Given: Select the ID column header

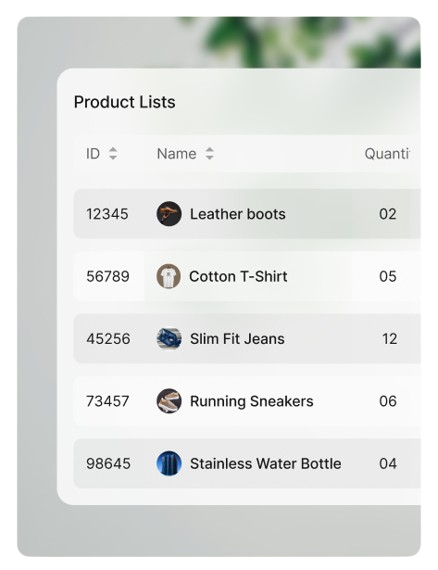Looking at the screenshot, I should 93,154.
